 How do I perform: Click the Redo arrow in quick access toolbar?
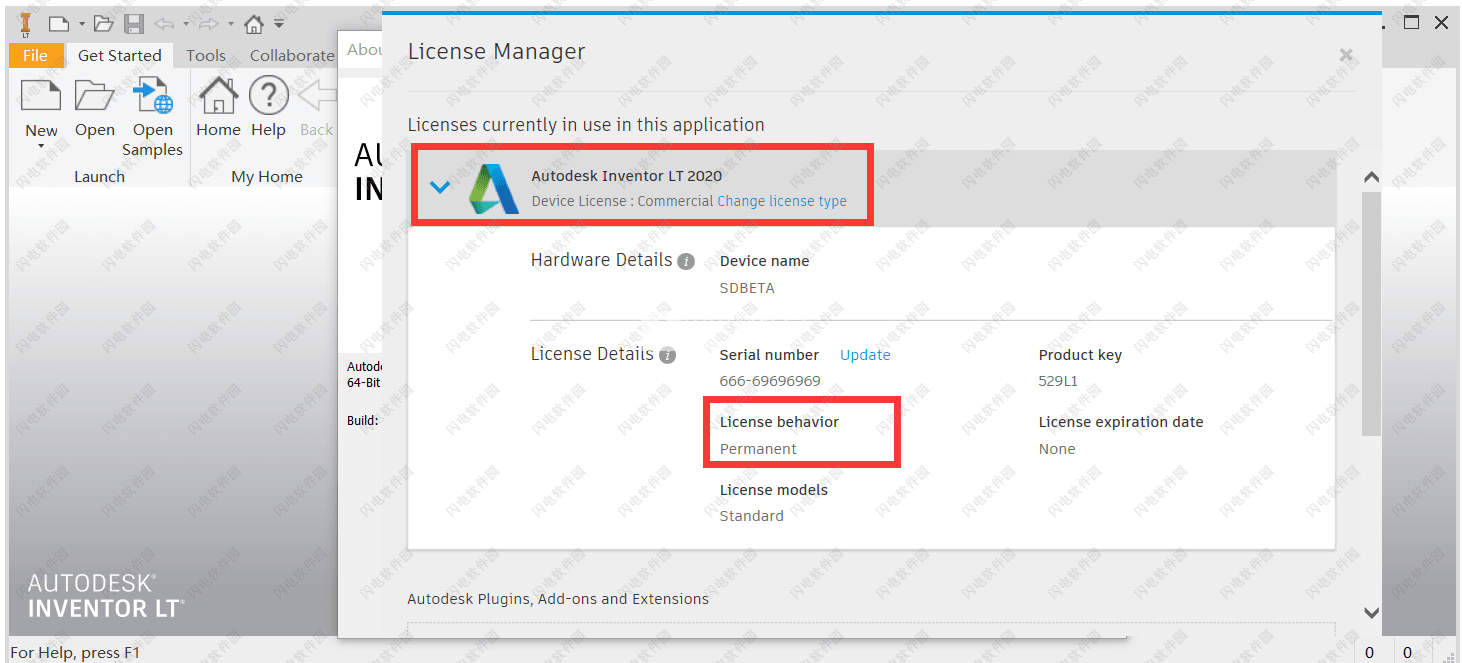pos(210,23)
